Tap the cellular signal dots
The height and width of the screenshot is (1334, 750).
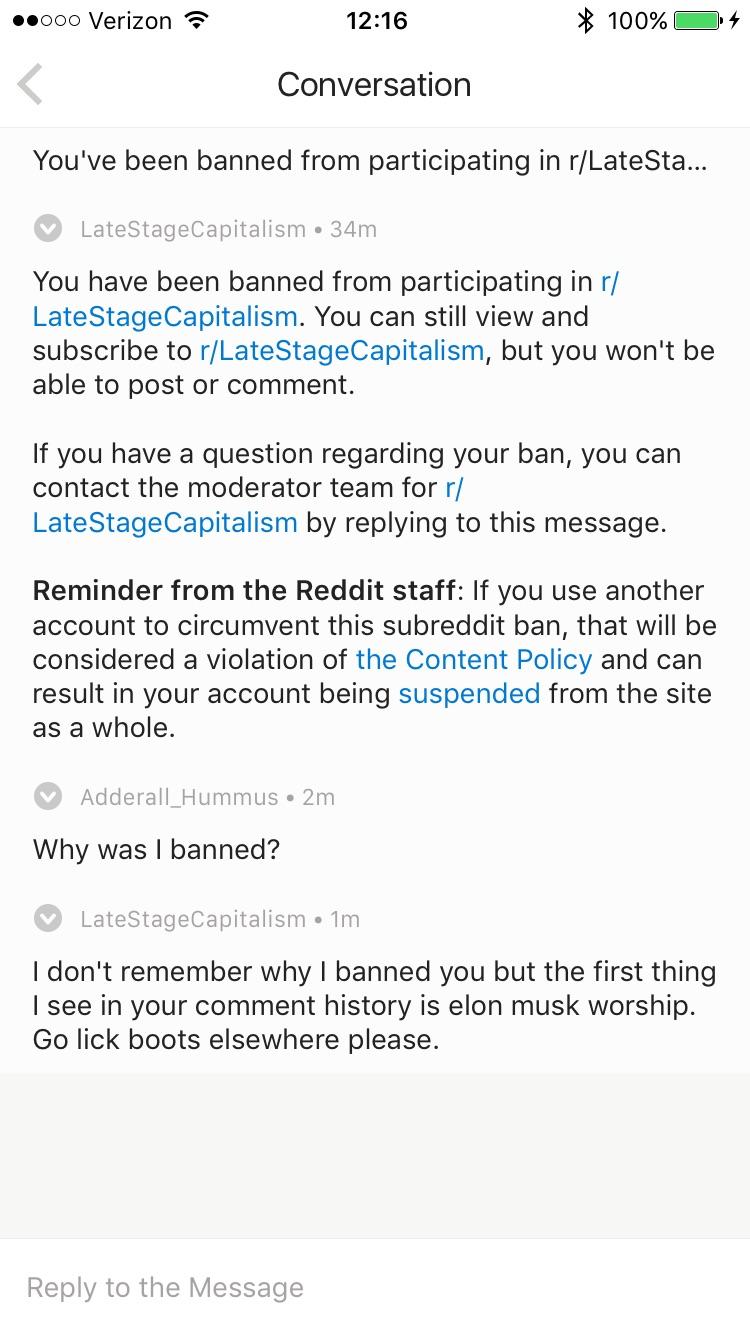(x=45, y=21)
